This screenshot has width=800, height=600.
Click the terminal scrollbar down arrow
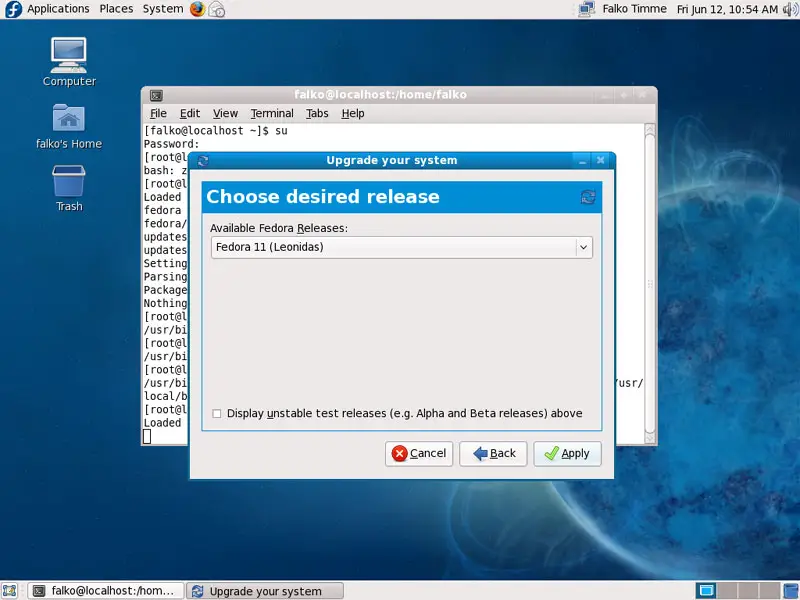click(650, 438)
